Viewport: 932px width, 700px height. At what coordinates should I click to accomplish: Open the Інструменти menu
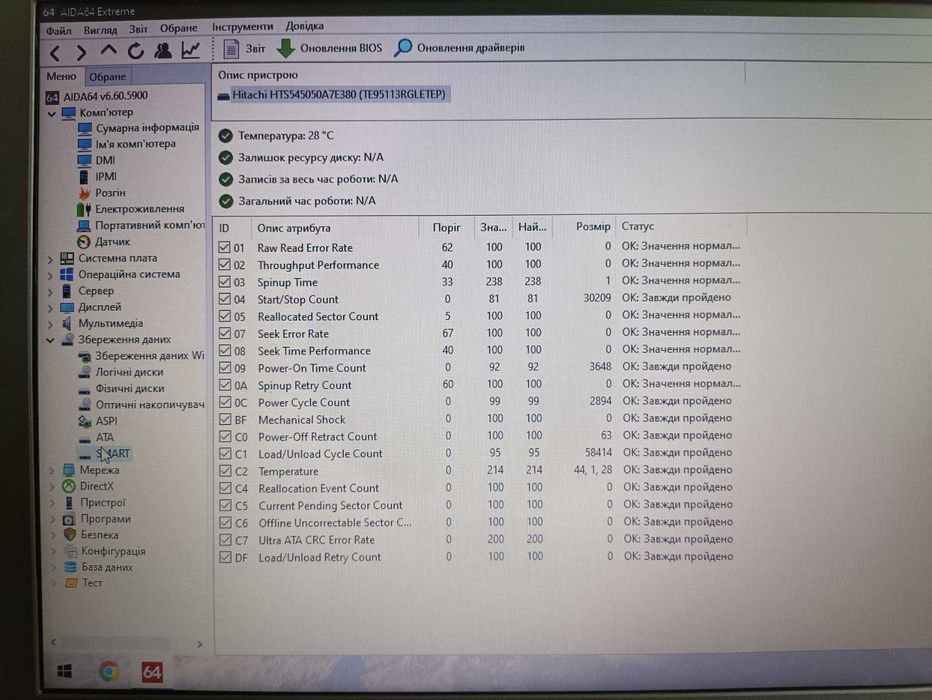(x=243, y=27)
